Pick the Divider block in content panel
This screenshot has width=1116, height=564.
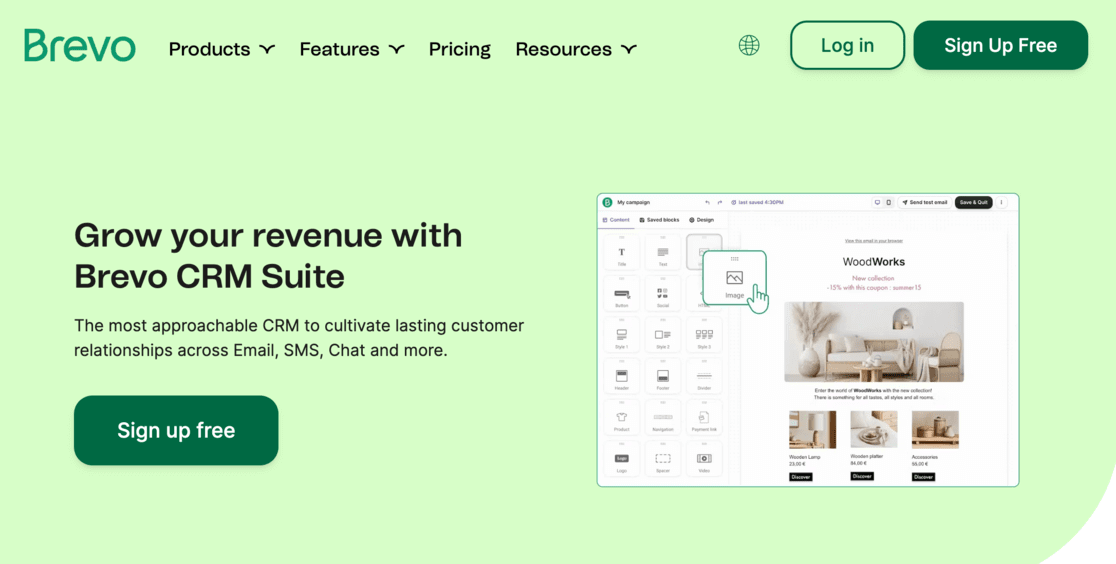pyautogui.click(x=704, y=377)
